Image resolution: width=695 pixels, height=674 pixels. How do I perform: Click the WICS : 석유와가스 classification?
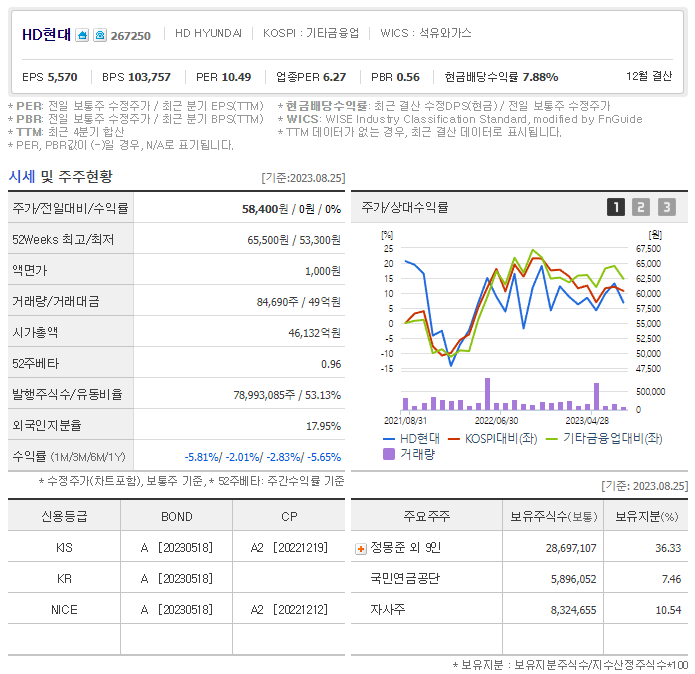coord(426,33)
